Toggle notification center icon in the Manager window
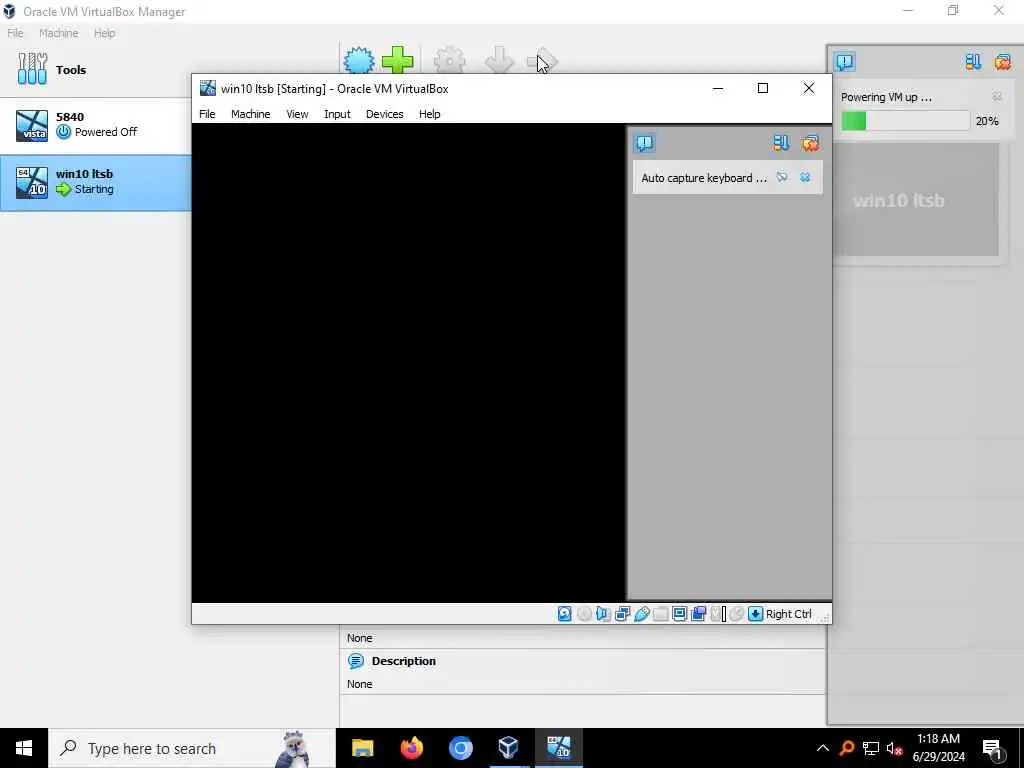The height and width of the screenshot is (768, 1024). 845,62
